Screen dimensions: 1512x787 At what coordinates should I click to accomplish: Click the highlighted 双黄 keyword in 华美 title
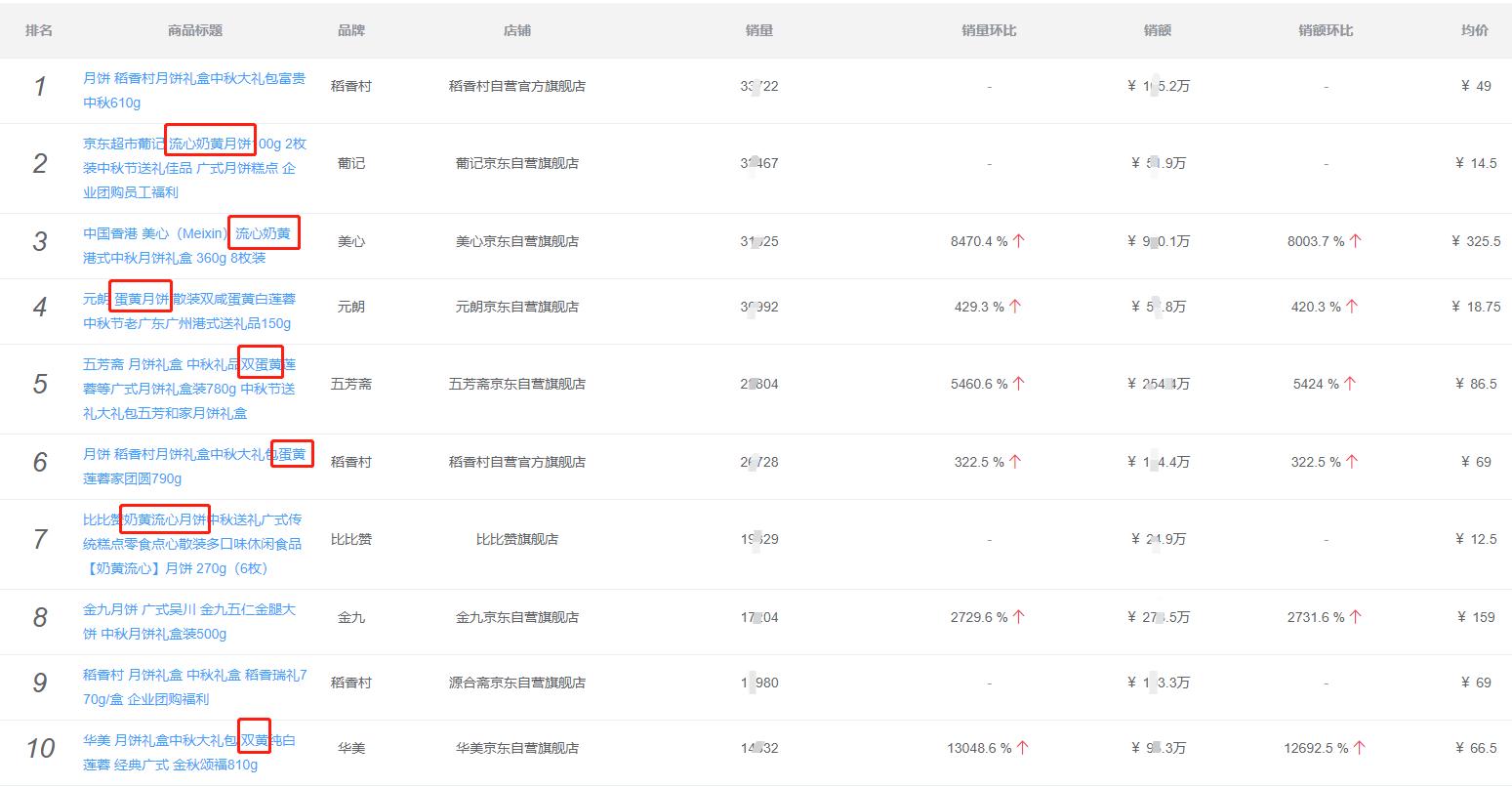click(255, 739)
